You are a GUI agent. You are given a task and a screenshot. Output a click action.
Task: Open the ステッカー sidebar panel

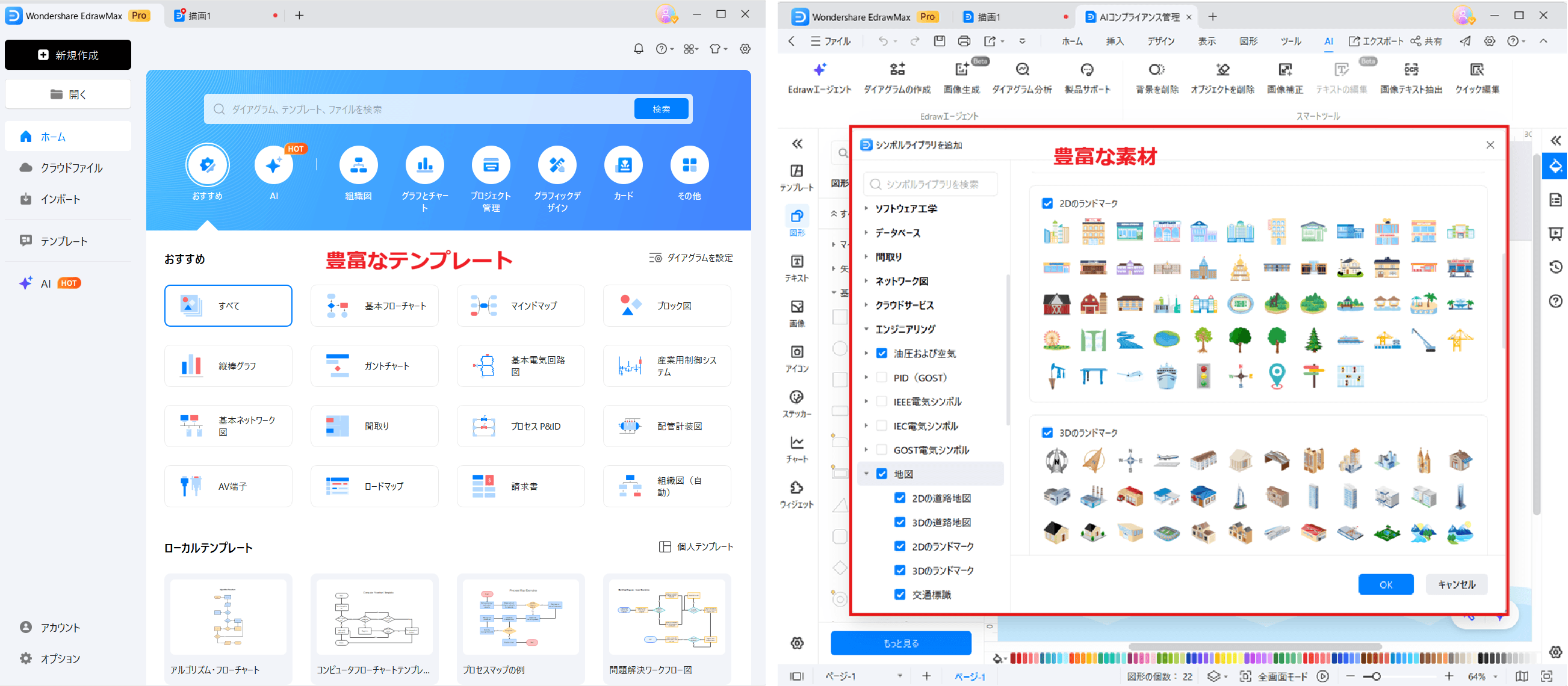pos(797,404)
